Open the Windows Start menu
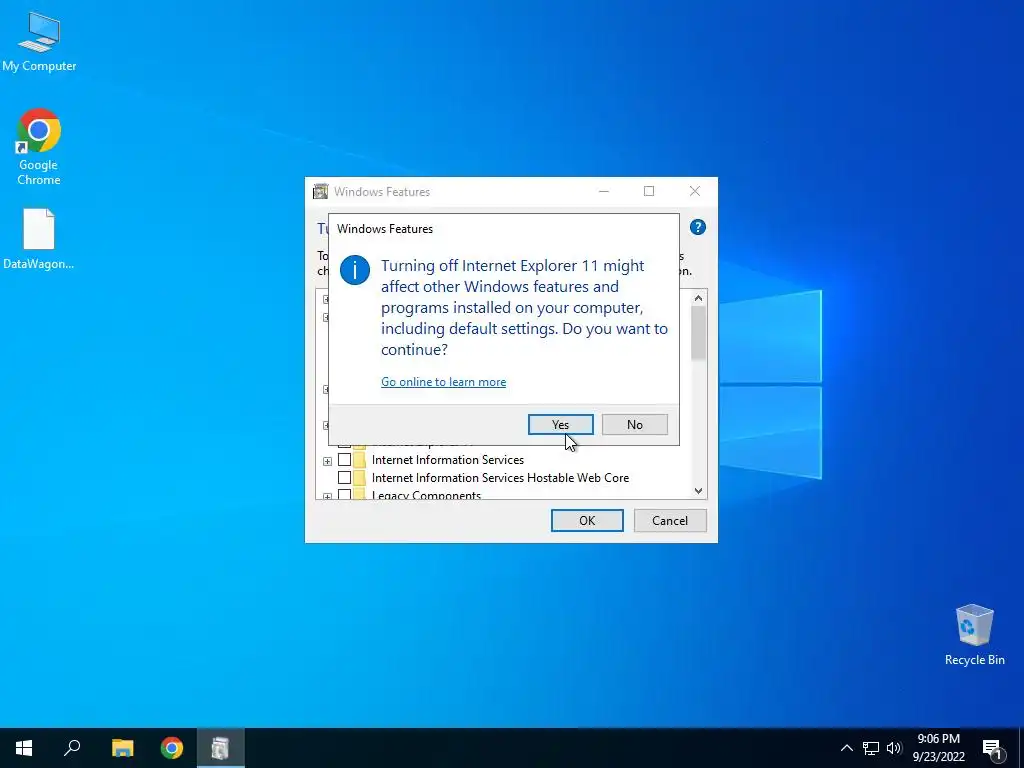This screenshot has width=1024, height=768. [x=24, y=748]
